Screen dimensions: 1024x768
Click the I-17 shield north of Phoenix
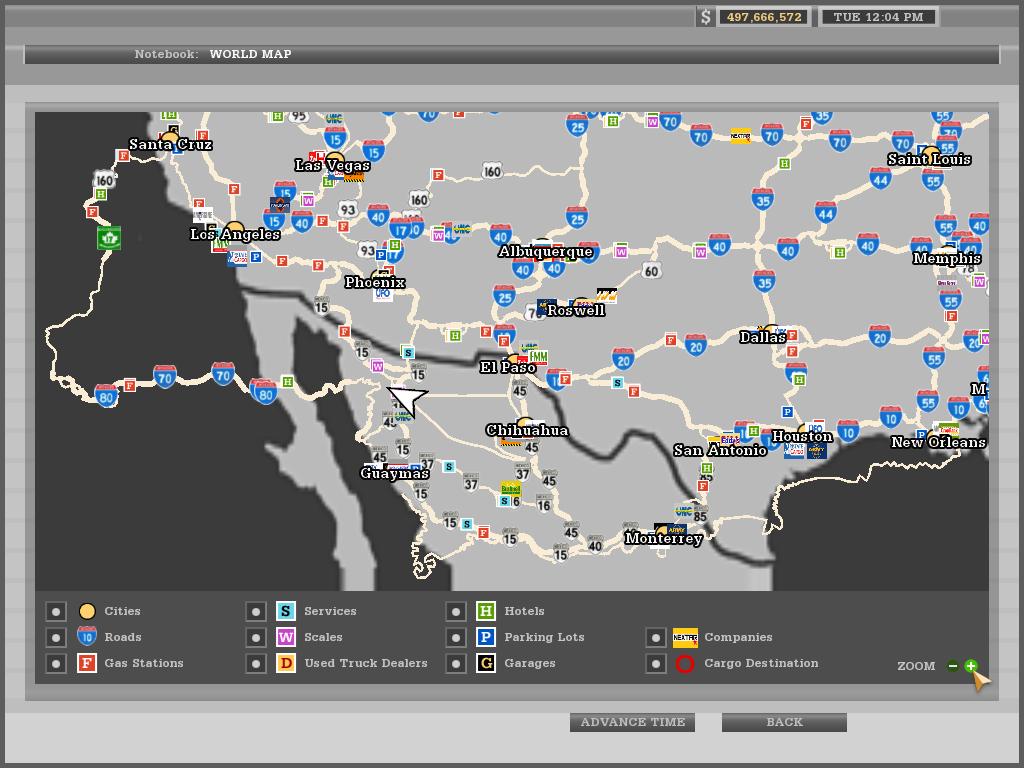click(x=400, y=229)
